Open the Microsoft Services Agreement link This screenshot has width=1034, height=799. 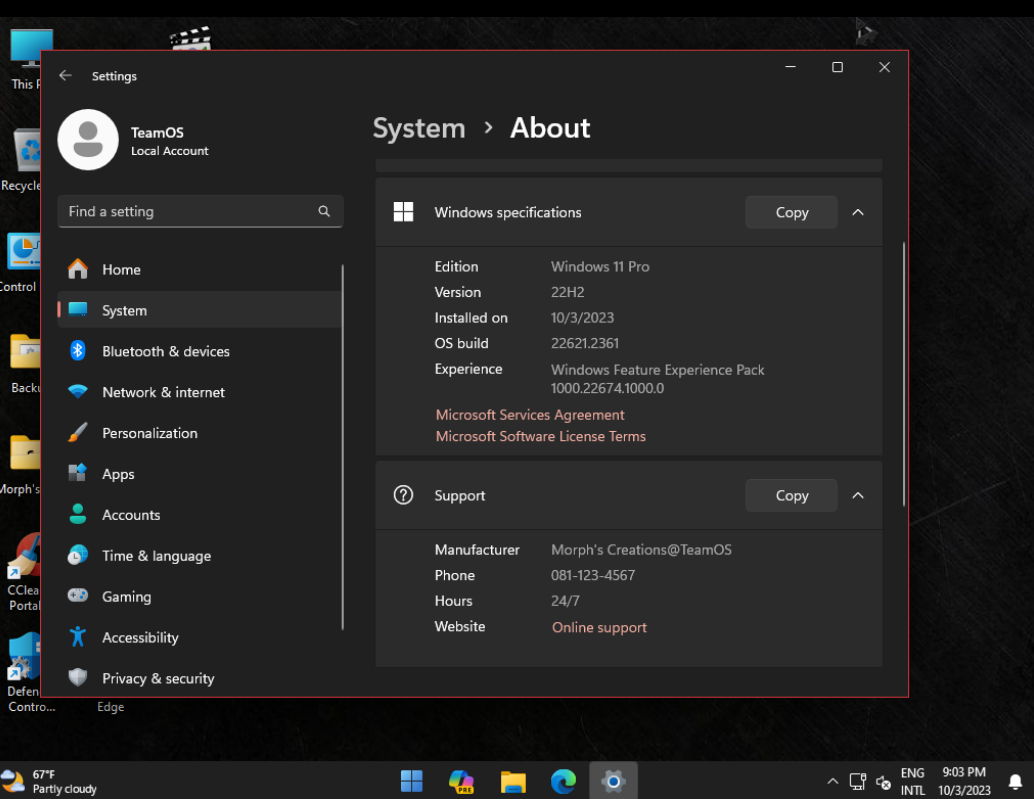coord(530,415)
